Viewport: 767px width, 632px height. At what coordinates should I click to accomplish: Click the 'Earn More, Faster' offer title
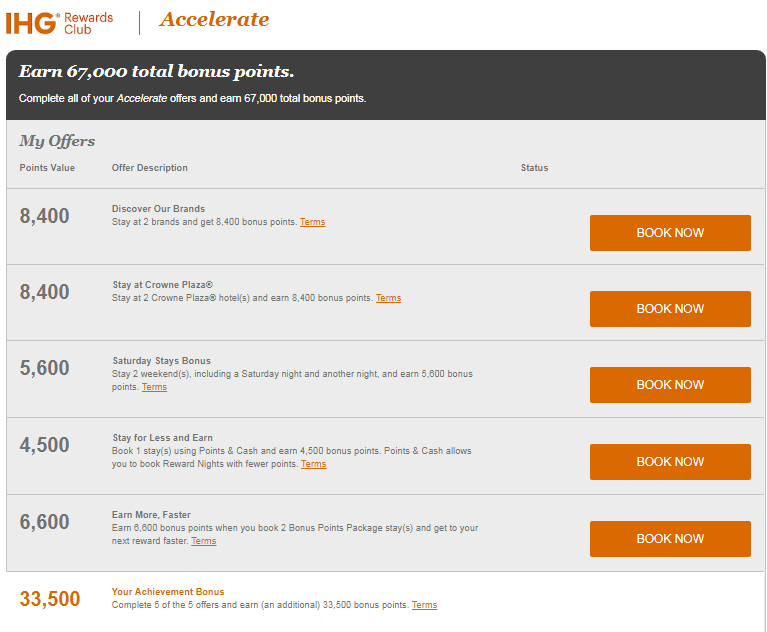[x=151, y=515]
